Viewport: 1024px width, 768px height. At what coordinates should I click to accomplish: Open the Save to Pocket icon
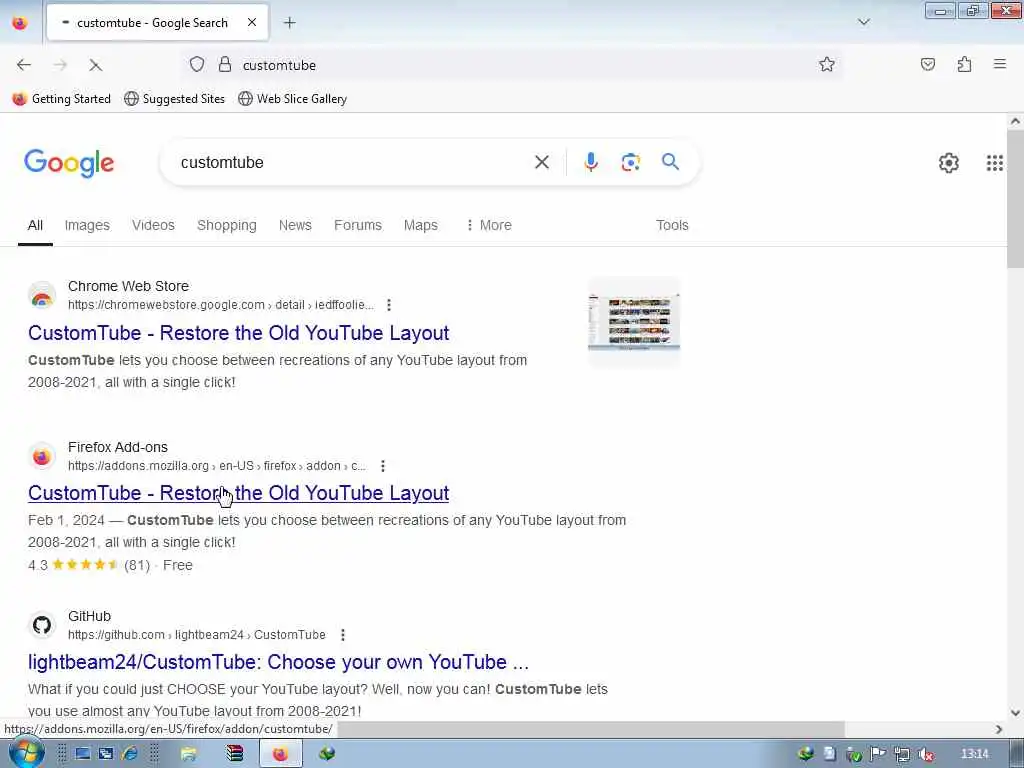[x=927, y=64]
